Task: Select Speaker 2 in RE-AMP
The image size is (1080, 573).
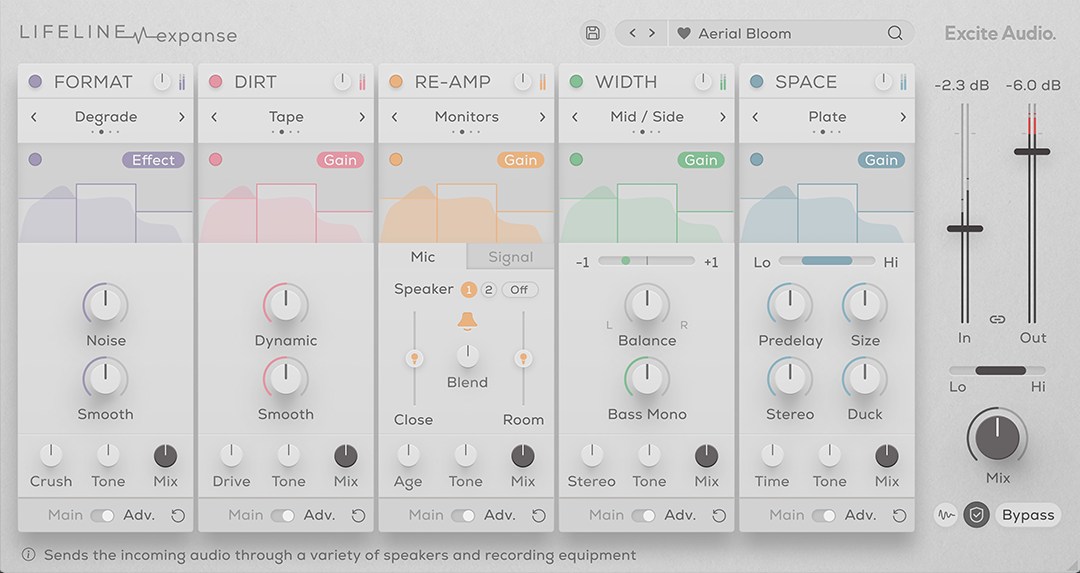Action: (x=488, y=290)
